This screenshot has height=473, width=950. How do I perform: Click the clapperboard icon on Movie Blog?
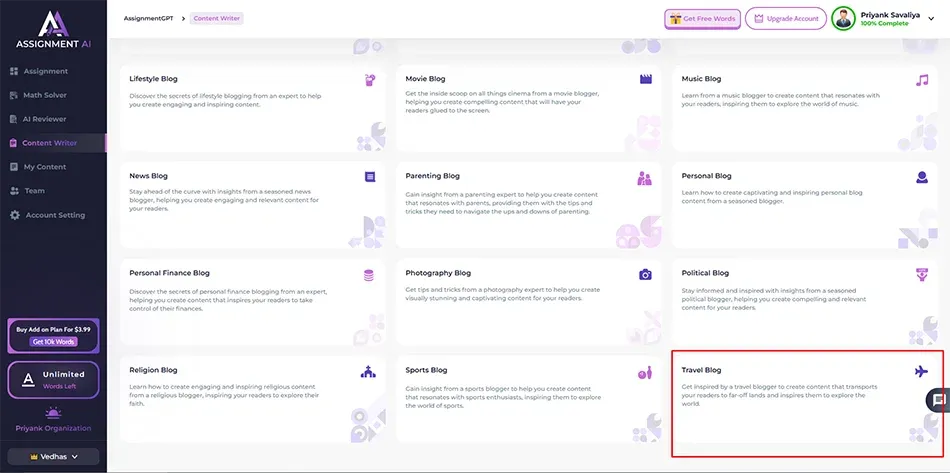[645, 79]
